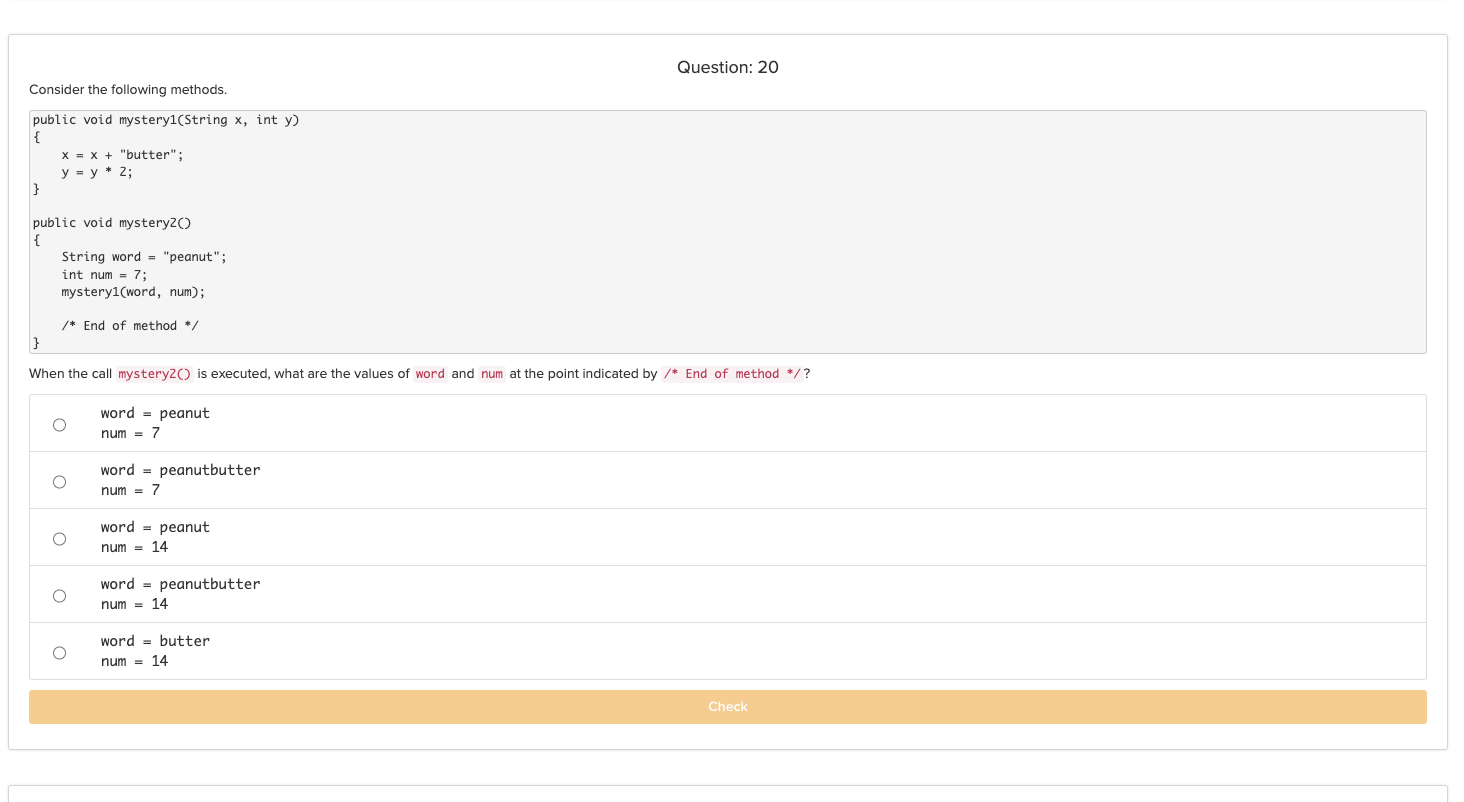Click the line mystery1(word, num);
Image resolution: width=1464 pixels, height=802 pixels.
coord(133,291)
